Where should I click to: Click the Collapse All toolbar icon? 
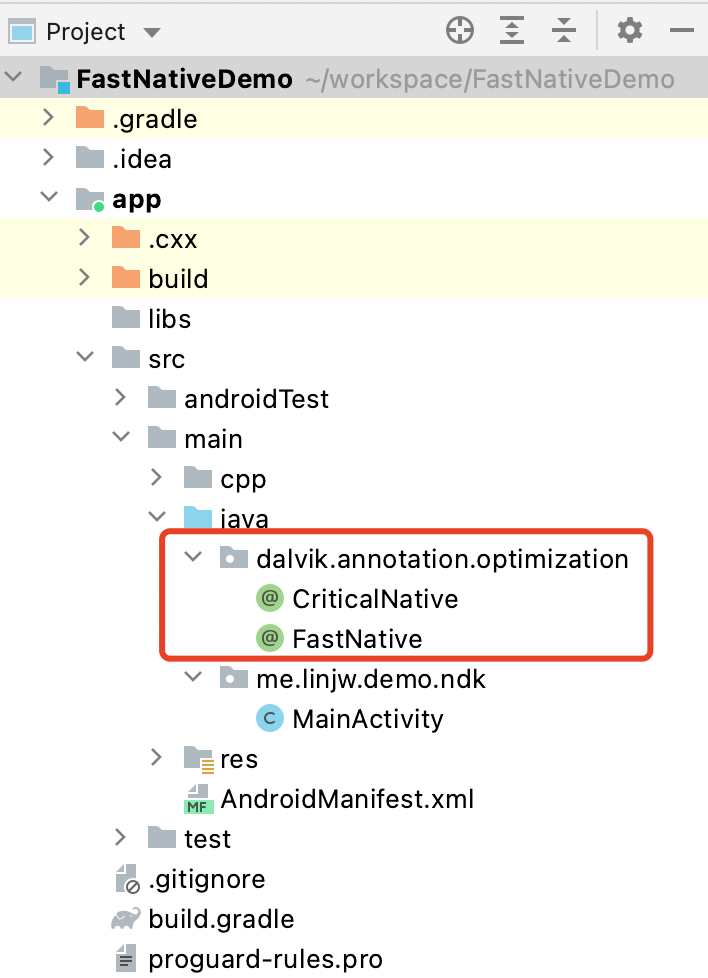(565, 31)
